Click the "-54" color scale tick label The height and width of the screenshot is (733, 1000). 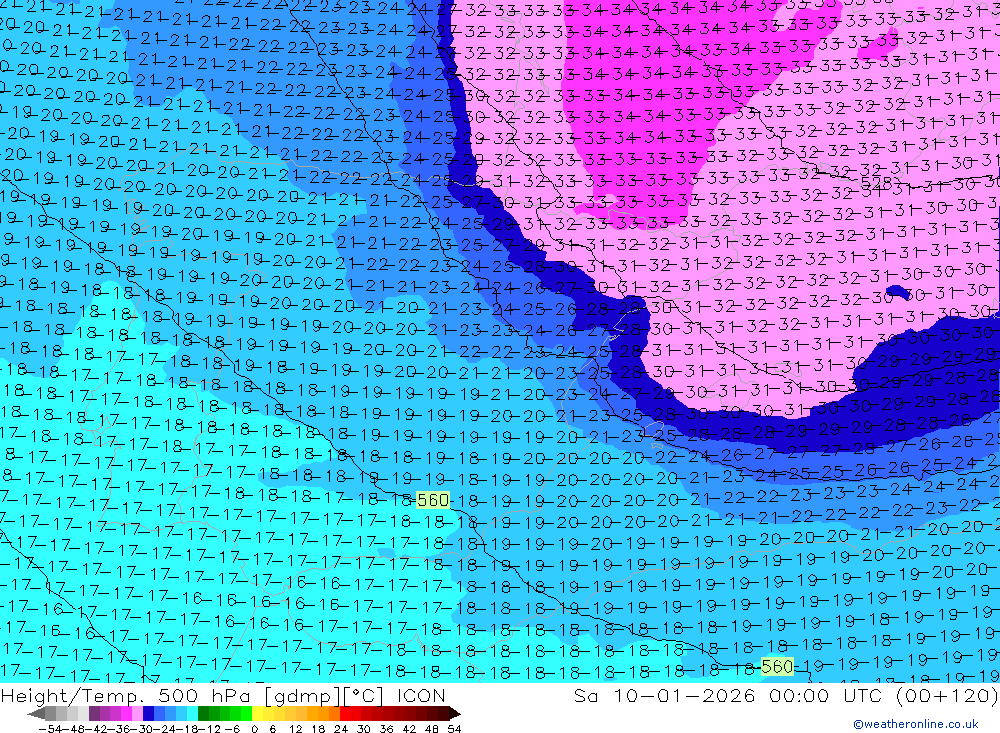coord(50,729)
